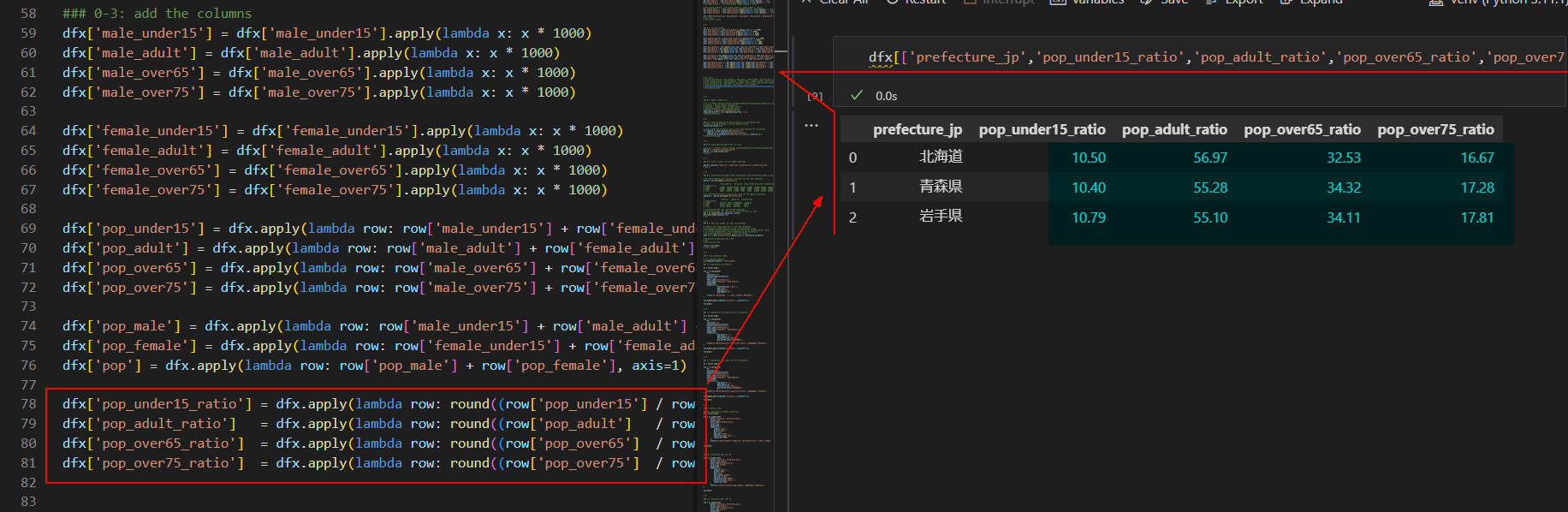Click the 16.67 value cell

tap(1477, 158)
